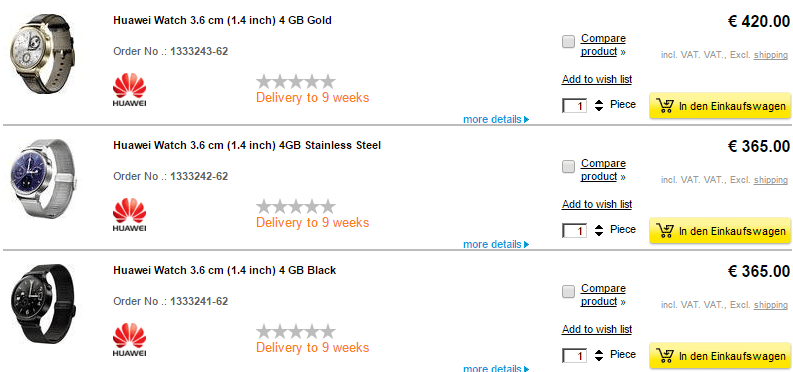The height and width of the screenshot is (372, 793).
Task: Adjust the quantity stepper arrows for the Stainless Steel watch
Action: tap(599, 230)
